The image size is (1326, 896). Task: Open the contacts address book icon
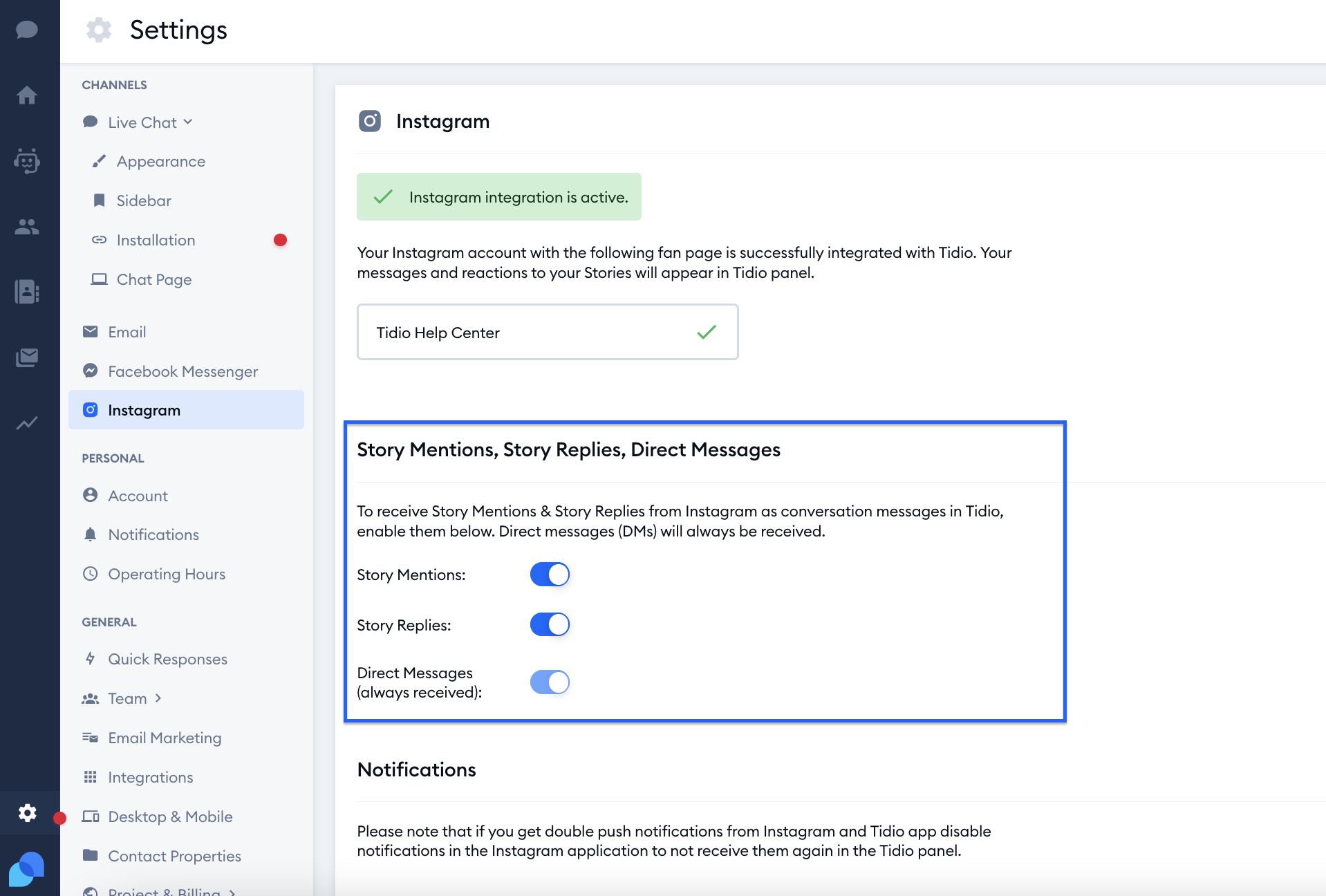click(27, 292)
